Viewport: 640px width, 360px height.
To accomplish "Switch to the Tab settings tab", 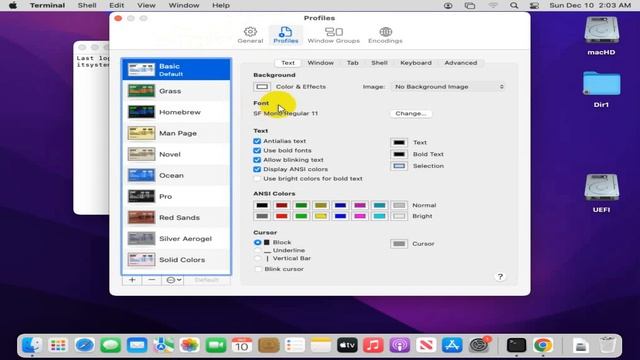I will point(353,63).
